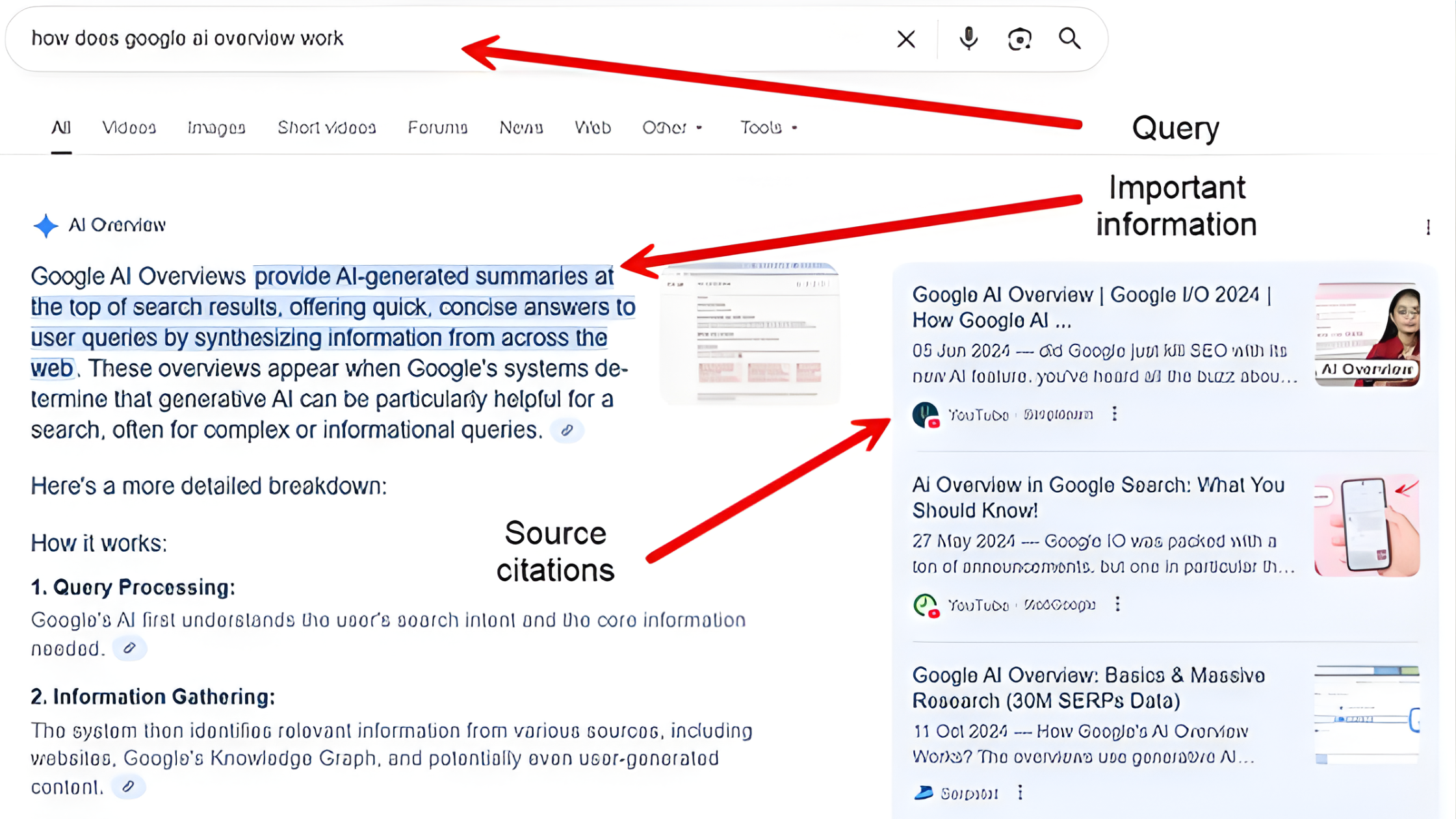Open the Google I/O 2024 AI Overview video link

1091,307
